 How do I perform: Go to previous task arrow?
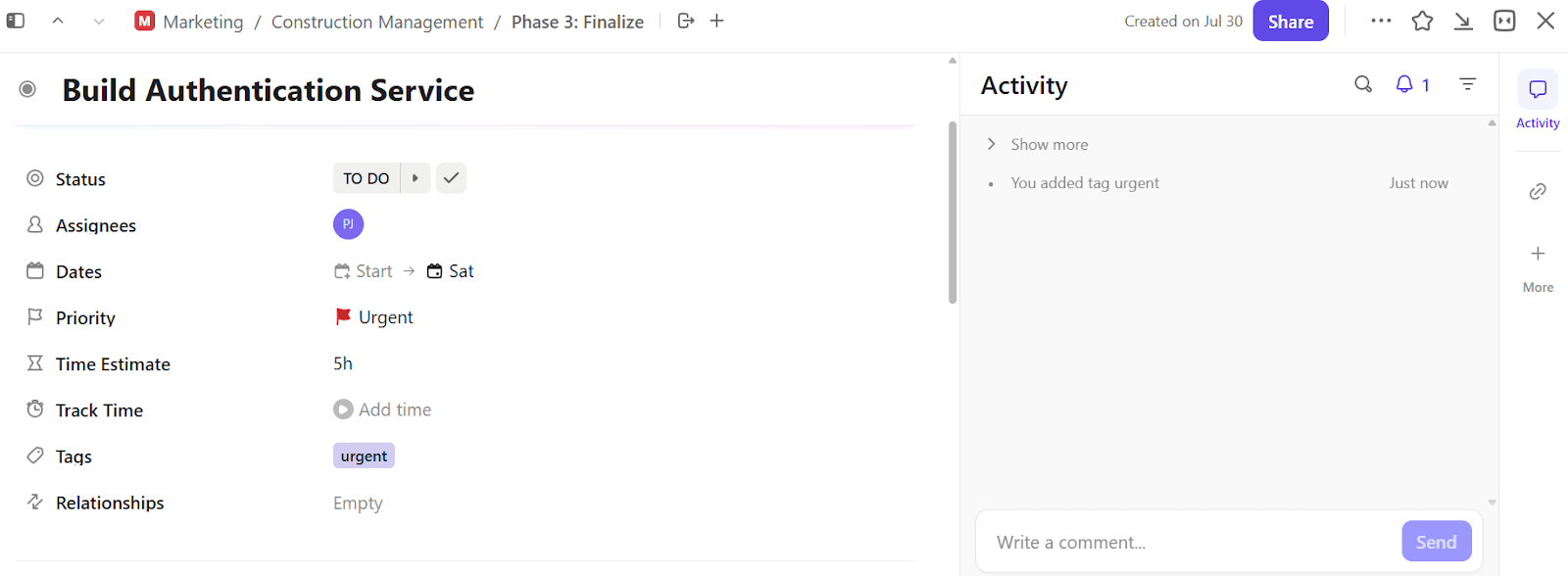coord(58,21)
